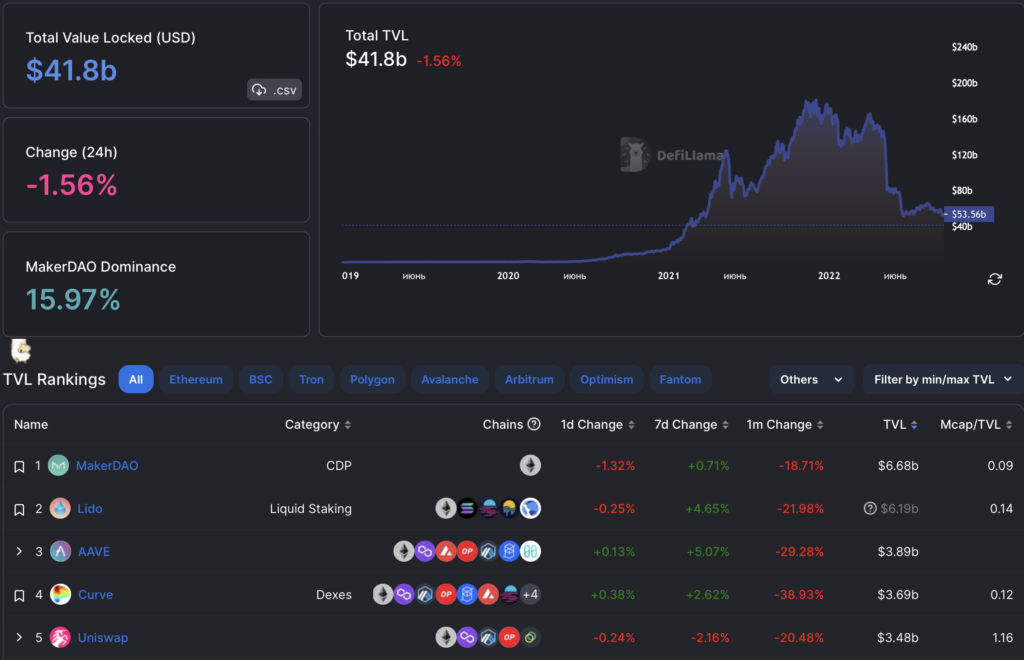Screen dimensions: 1024x660
Task: Toggle bookmark for Lido
Action: tap(19, 510)
